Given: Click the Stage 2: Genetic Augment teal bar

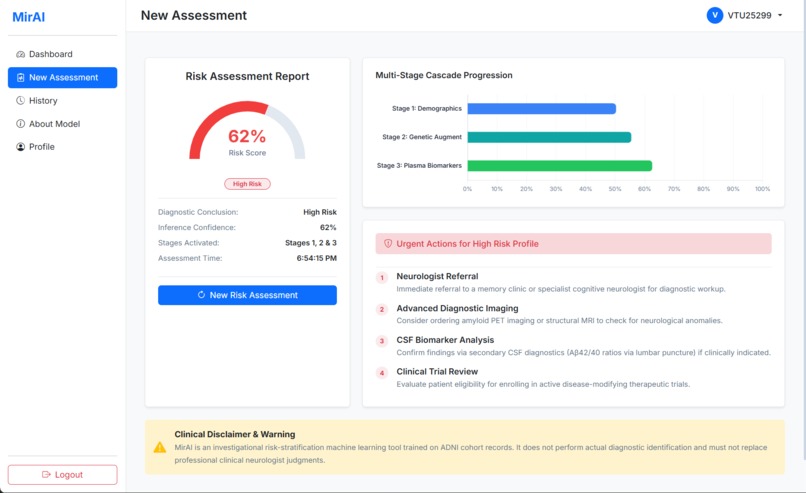Looking at the screenshot, I should tap(549, 137).
